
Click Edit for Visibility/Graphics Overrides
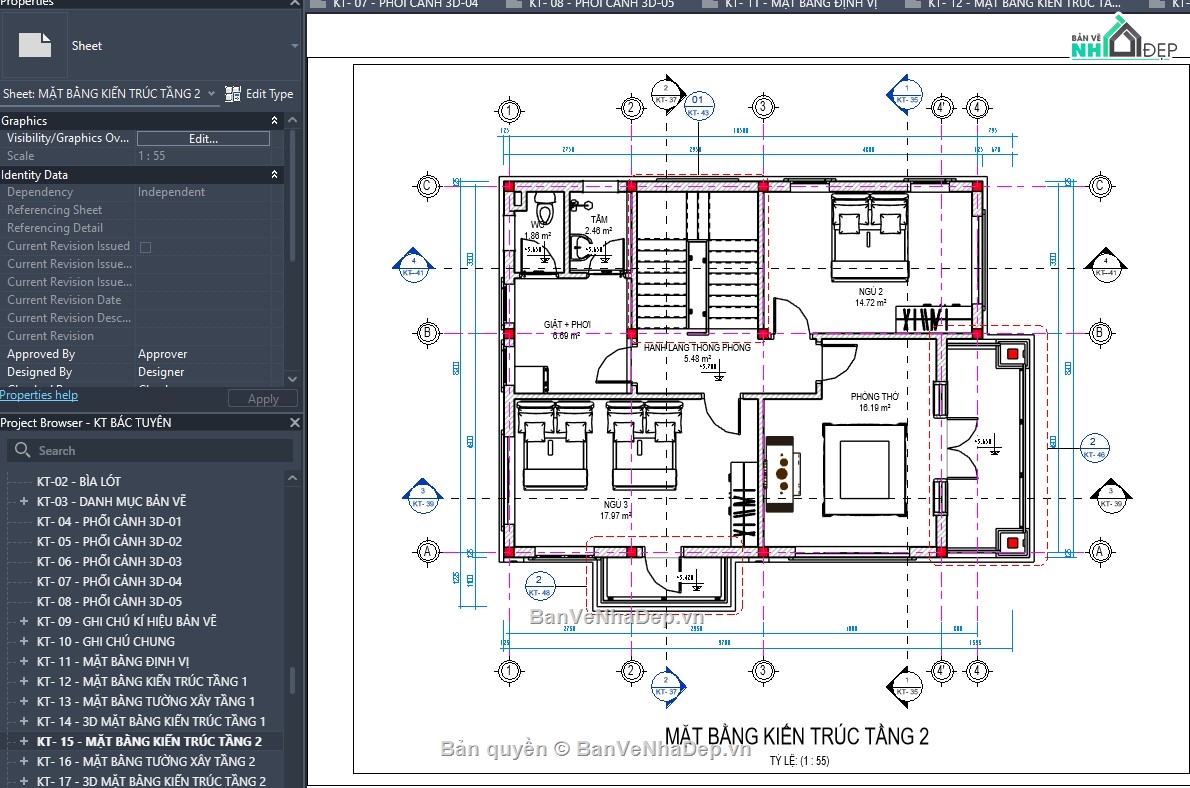(x=203, y=138)
